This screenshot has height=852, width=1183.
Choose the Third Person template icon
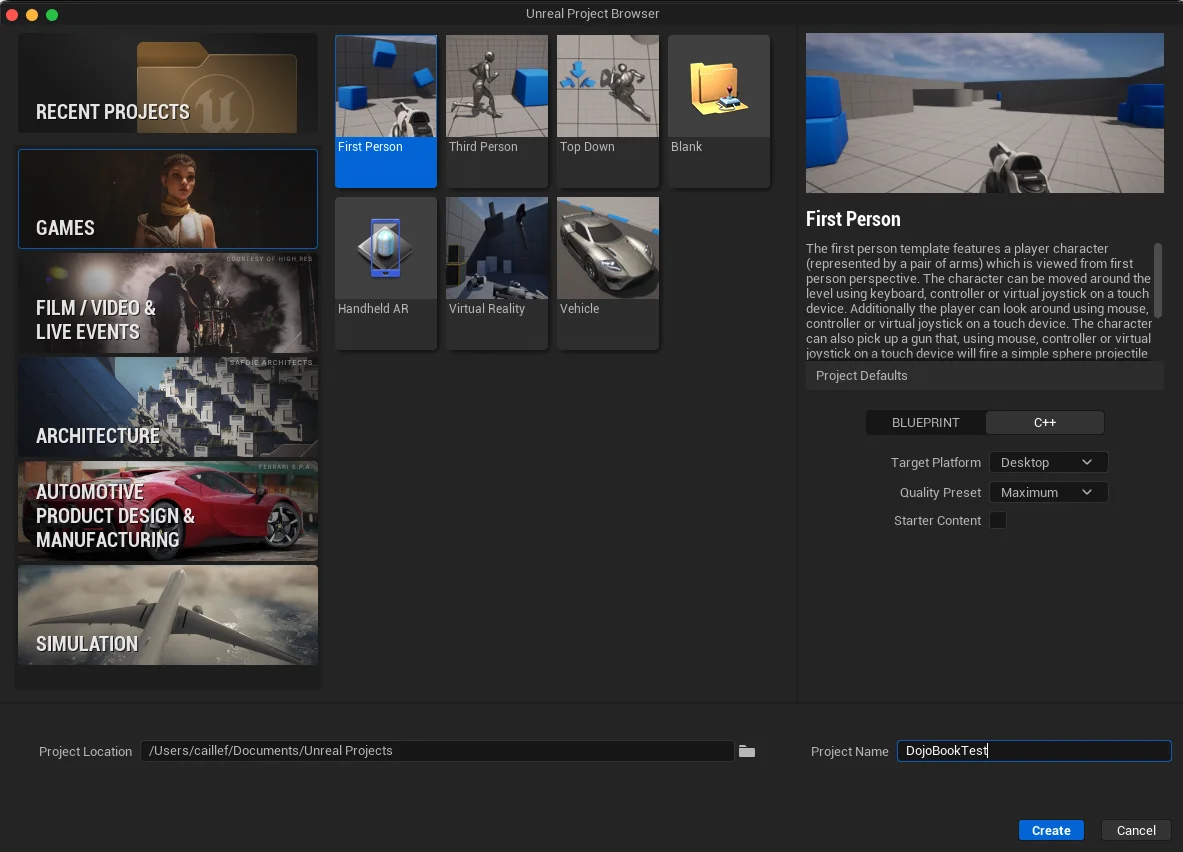[497, 87]
